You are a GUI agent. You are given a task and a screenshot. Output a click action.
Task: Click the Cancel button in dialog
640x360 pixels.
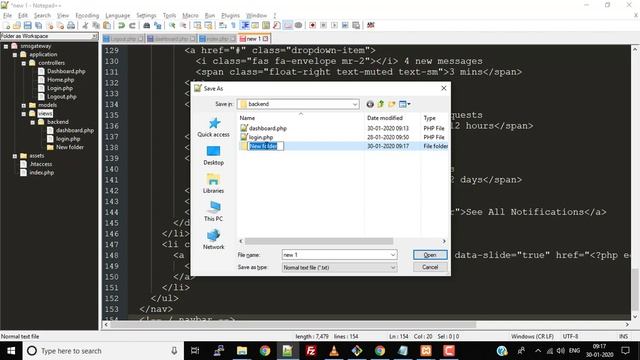point(430,267)
